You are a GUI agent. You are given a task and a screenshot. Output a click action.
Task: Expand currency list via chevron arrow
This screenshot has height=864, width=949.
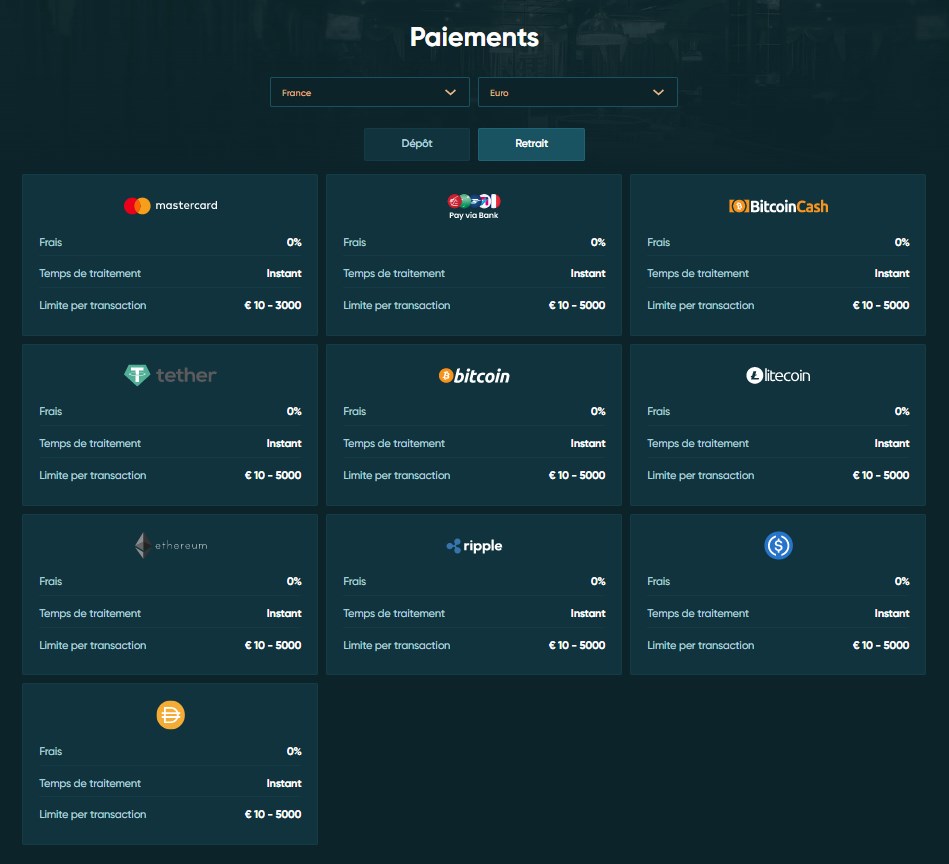coord(658,92)
